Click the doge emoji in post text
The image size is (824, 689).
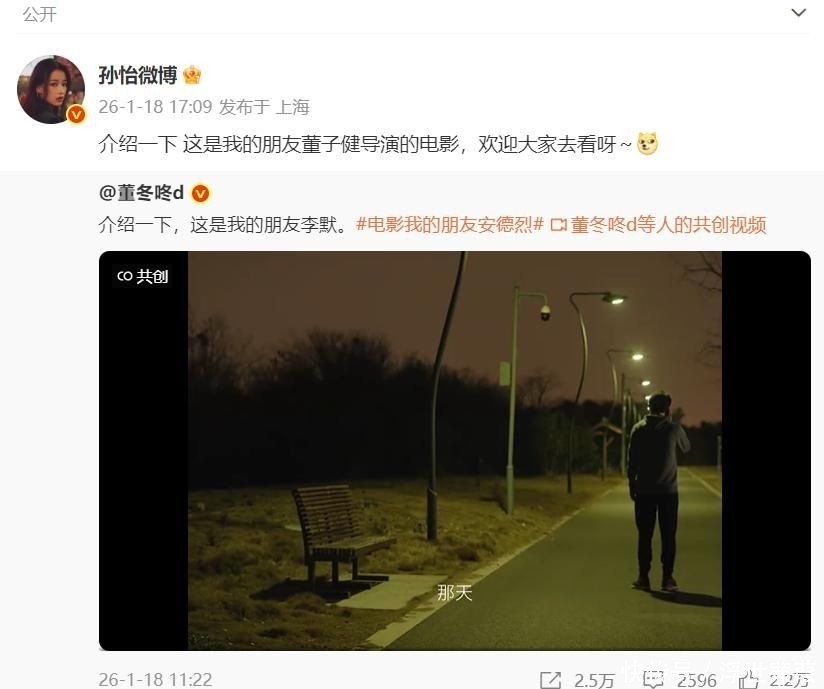(x=647, y=143)
